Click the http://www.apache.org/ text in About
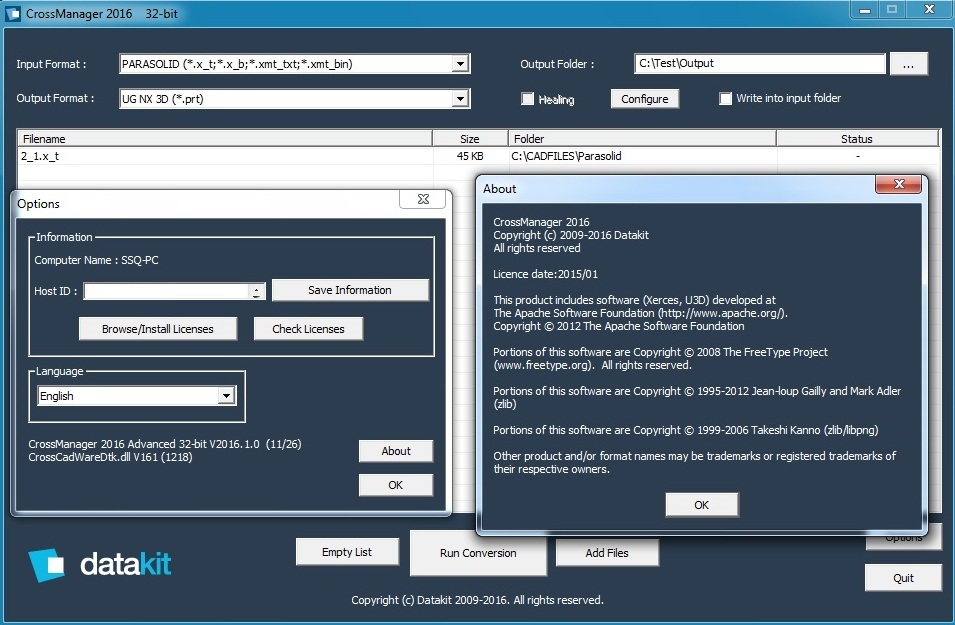Screen dimensions: 955x625 click(x=722, y=313)
